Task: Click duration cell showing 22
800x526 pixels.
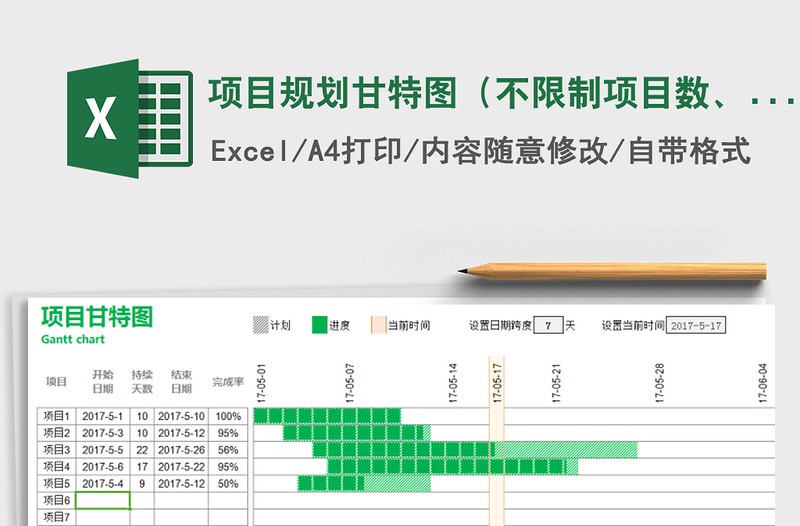Action: [142, 449]
